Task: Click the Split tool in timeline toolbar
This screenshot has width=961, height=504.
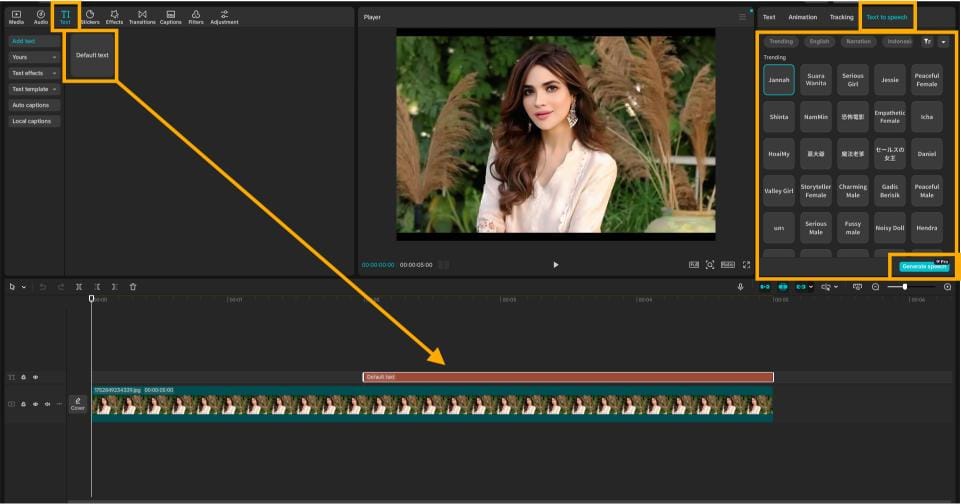Action: [x=79, y=287]
